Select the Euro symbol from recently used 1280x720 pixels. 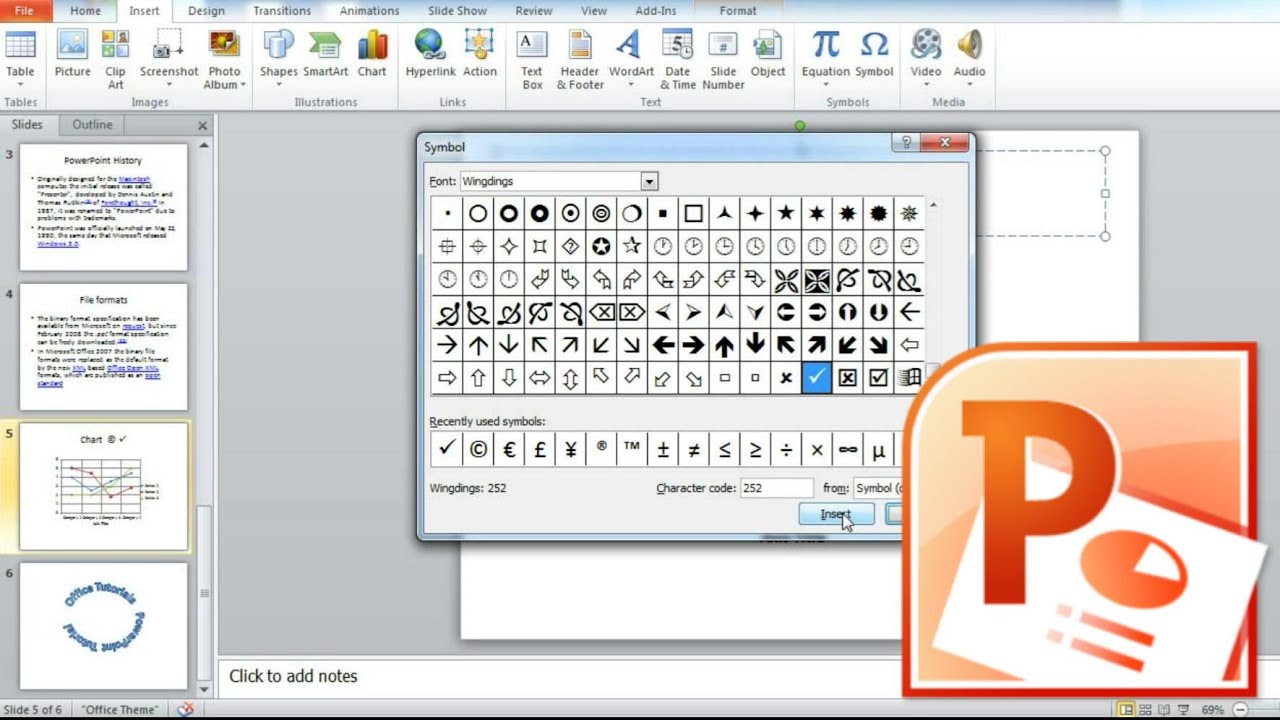click(x=508, y=449)
